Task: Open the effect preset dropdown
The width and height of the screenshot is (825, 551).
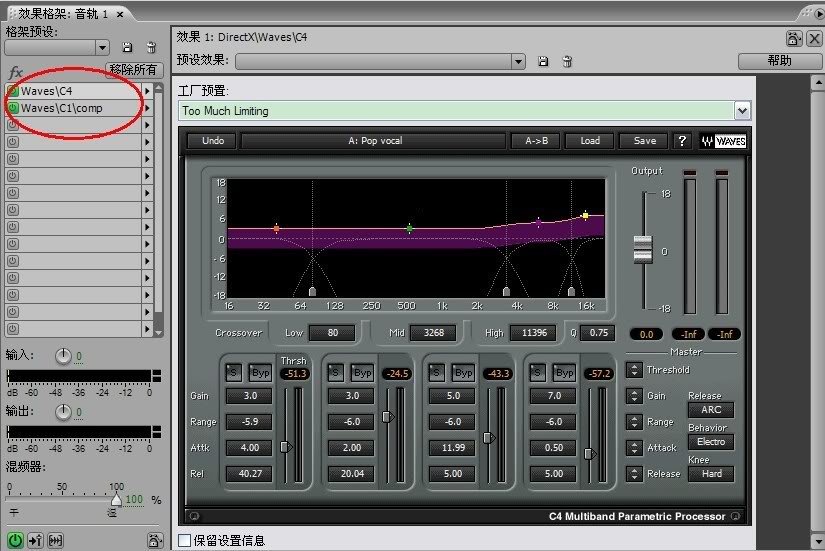Action: click(x=518, y=62)
